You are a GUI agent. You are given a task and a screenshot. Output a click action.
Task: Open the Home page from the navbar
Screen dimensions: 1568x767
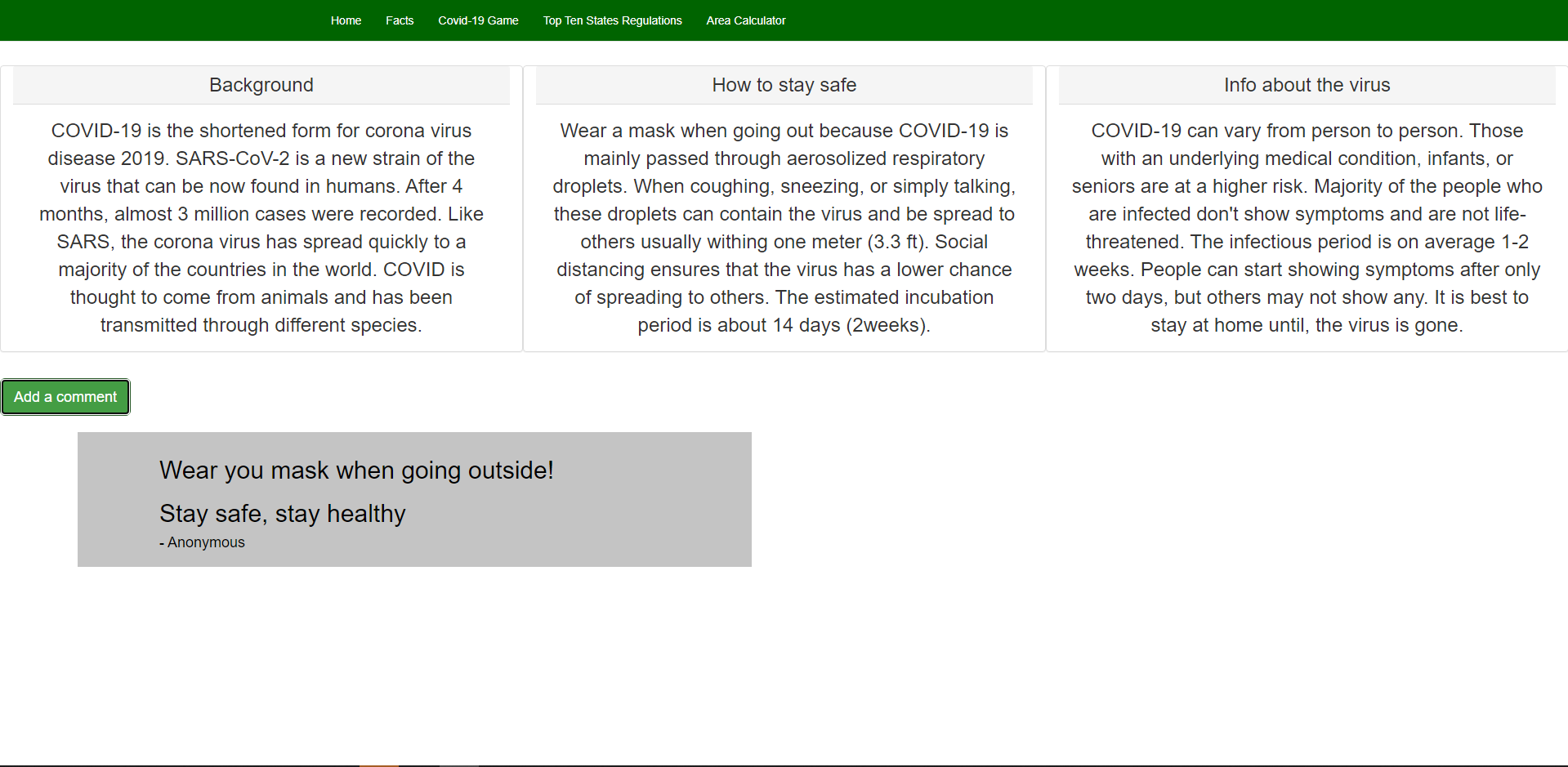coord(346,20)
